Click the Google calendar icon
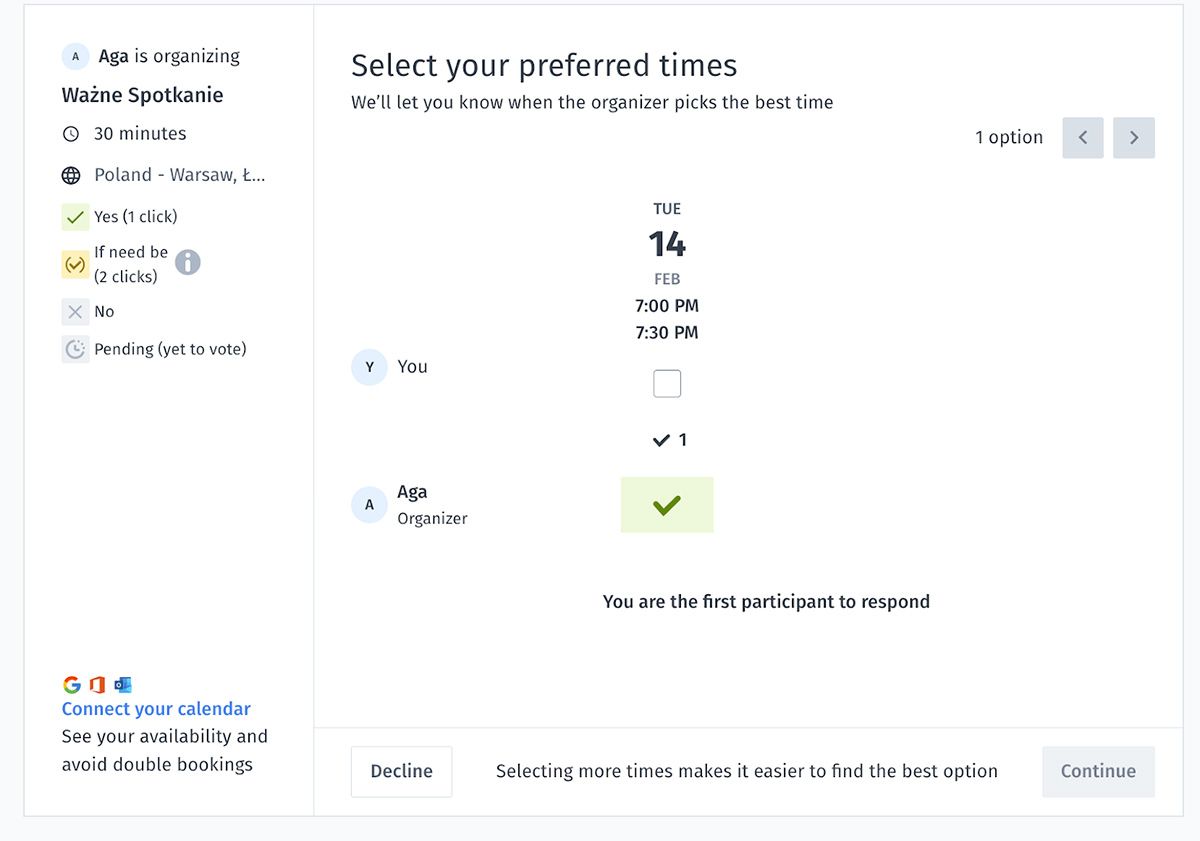Viewport: 1200px width, 841px height. click(71, 685)
